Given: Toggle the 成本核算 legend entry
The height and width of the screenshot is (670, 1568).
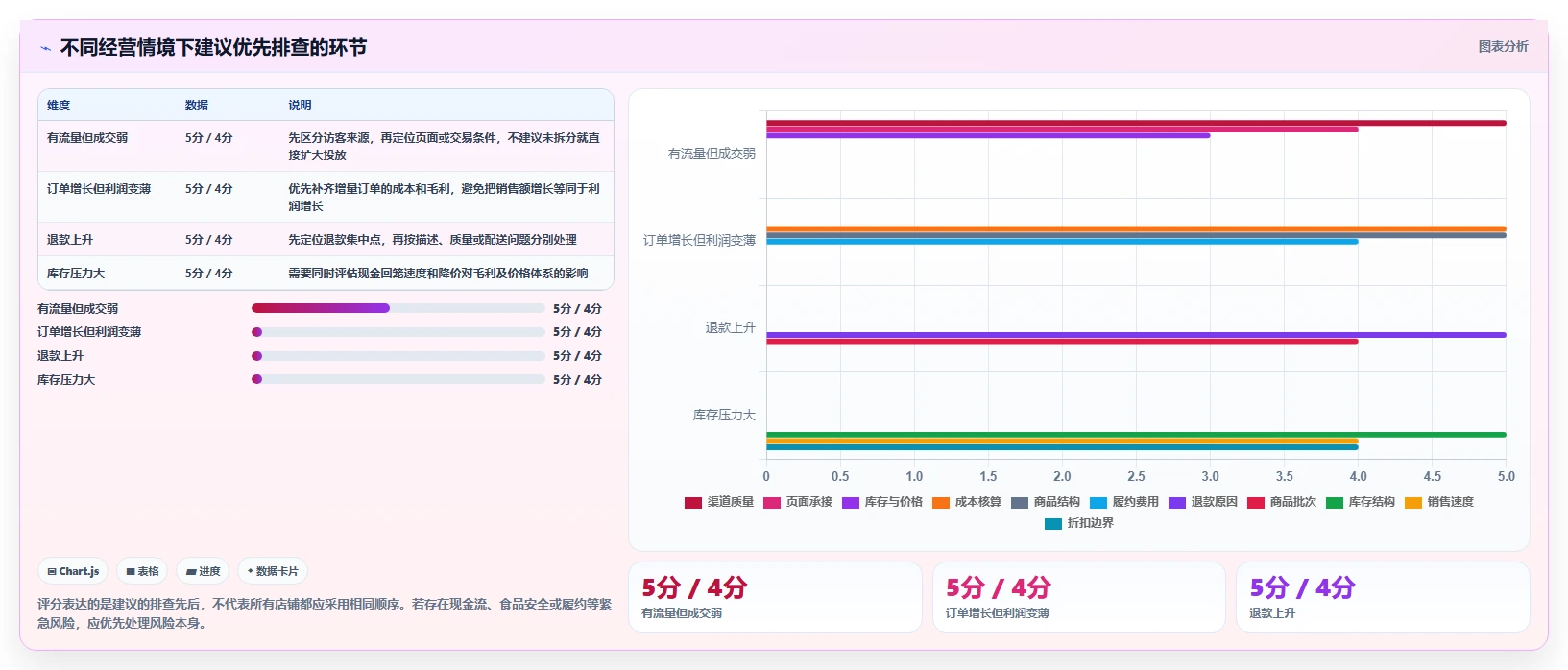Looking at the screenshot, I should (967, 502).
